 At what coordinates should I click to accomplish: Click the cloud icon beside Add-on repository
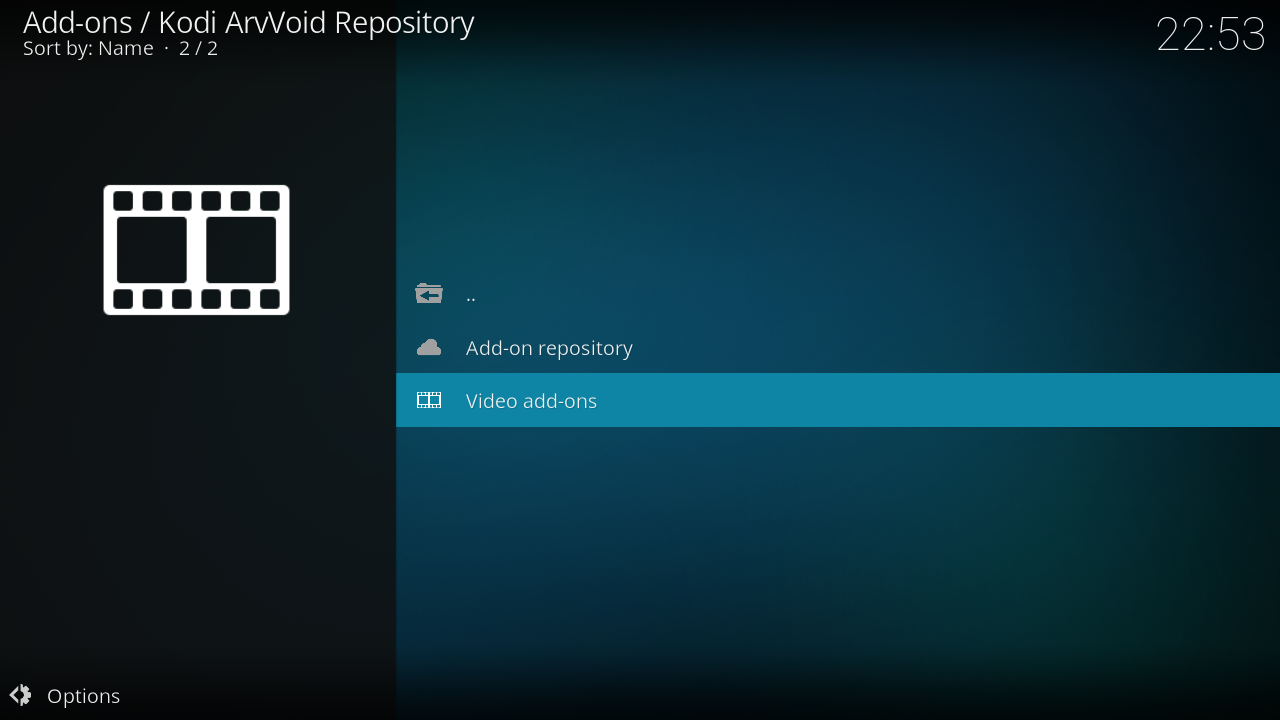[429, 347]
